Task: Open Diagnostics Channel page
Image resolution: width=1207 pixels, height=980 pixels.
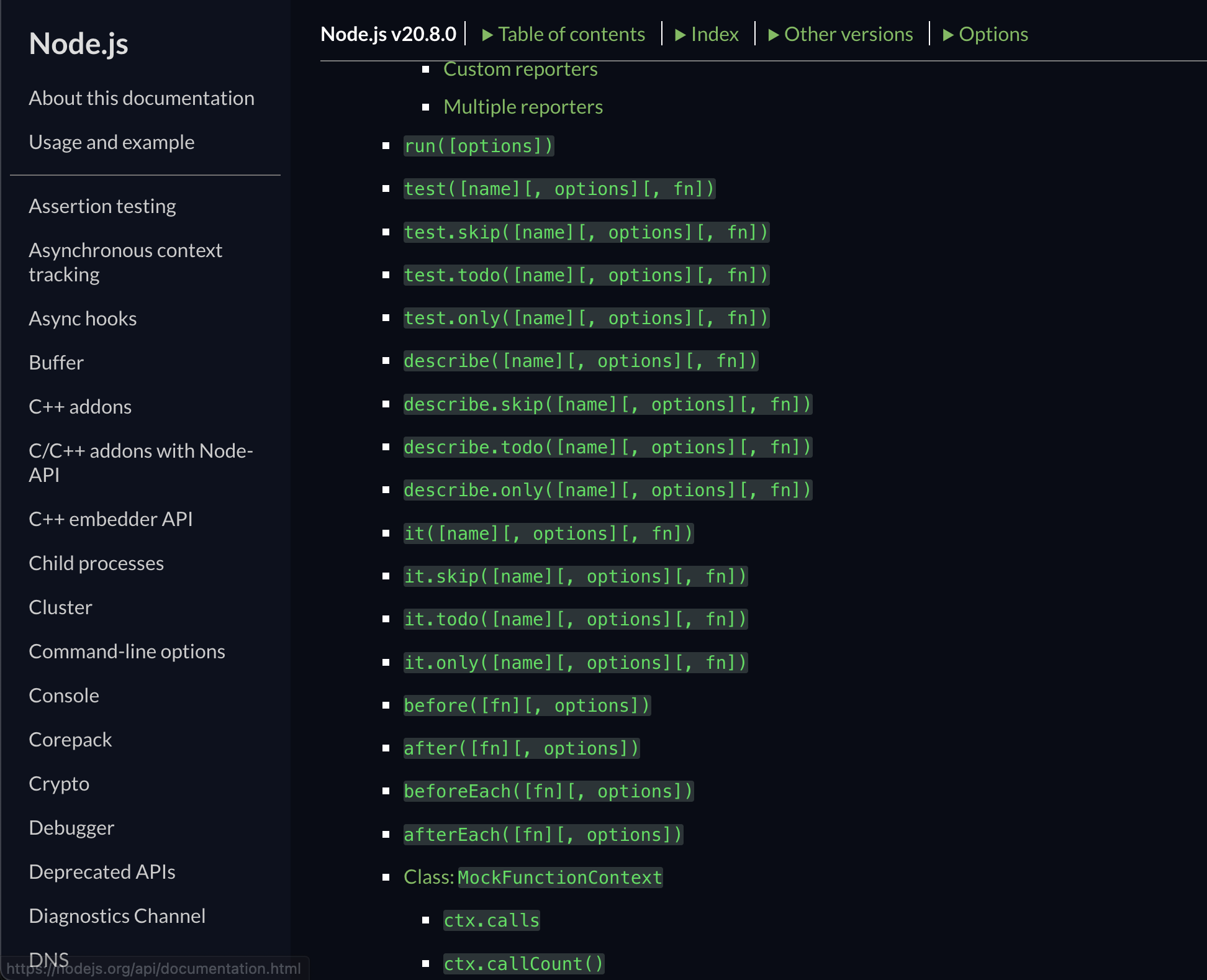Action: (117, 916)
